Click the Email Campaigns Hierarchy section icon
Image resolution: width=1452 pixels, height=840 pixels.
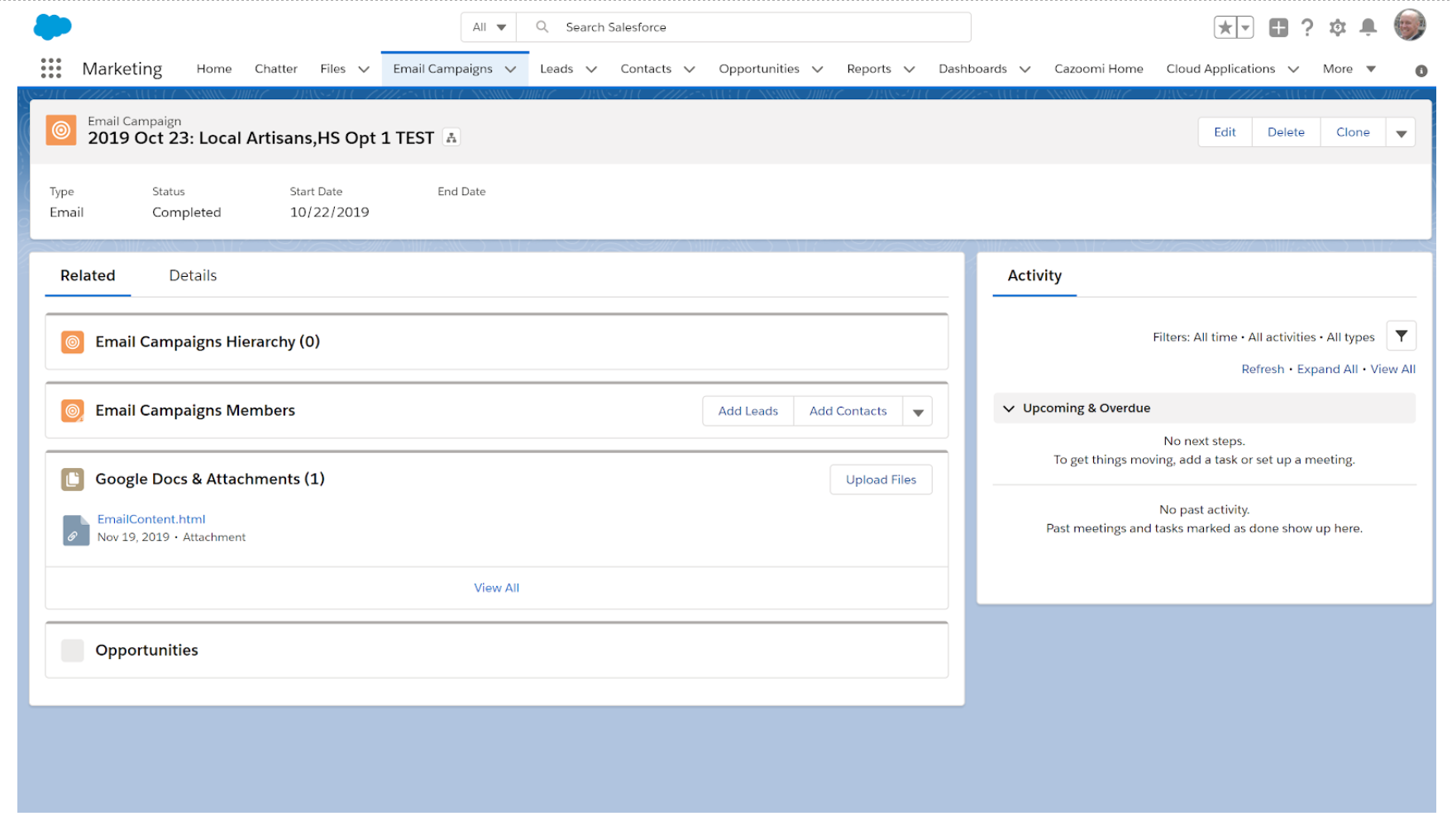tap(73, 341)
